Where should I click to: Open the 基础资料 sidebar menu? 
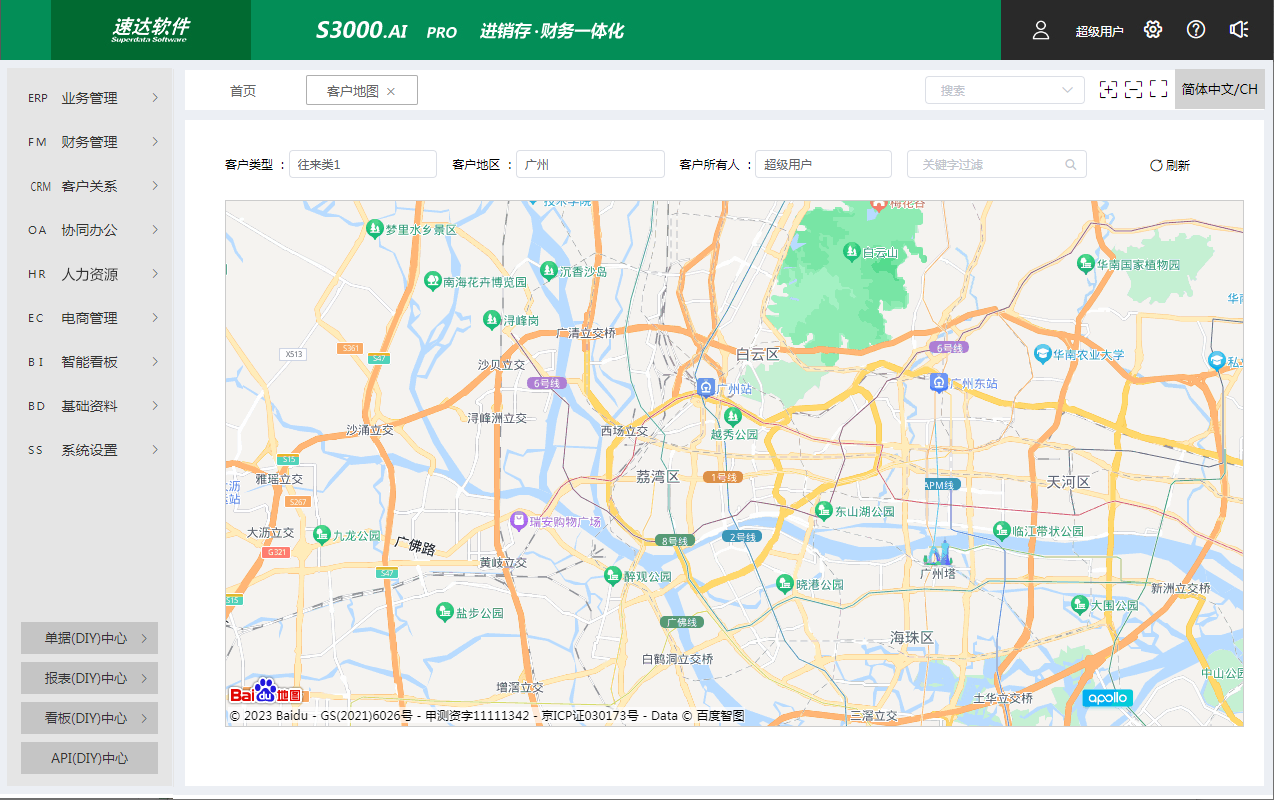(x=90, y=406)
